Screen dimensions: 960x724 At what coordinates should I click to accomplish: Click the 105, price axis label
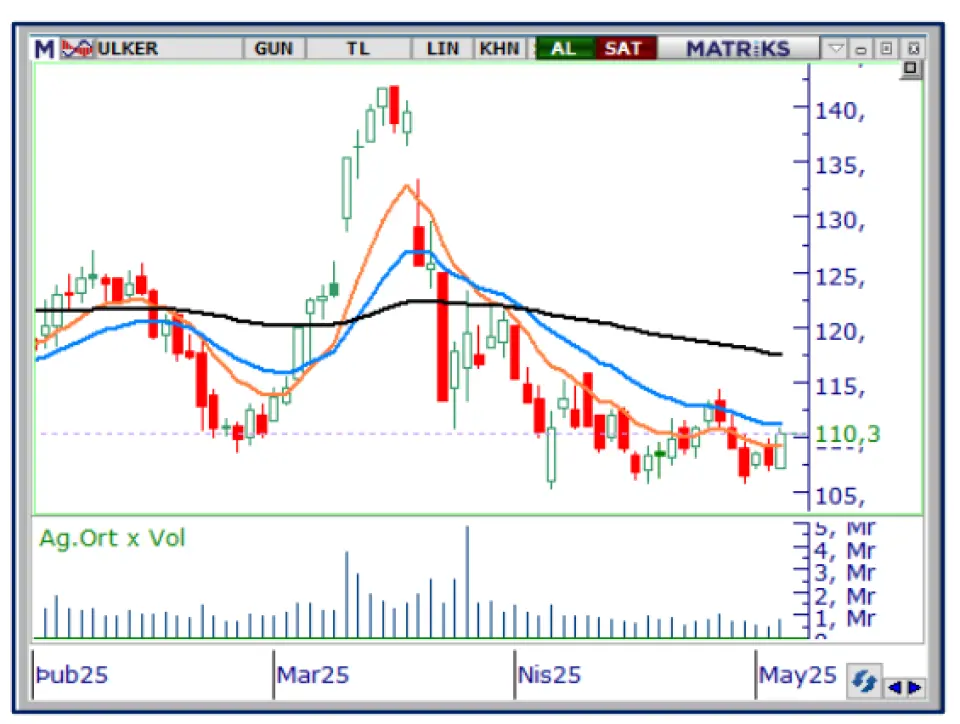coord(840,496)
